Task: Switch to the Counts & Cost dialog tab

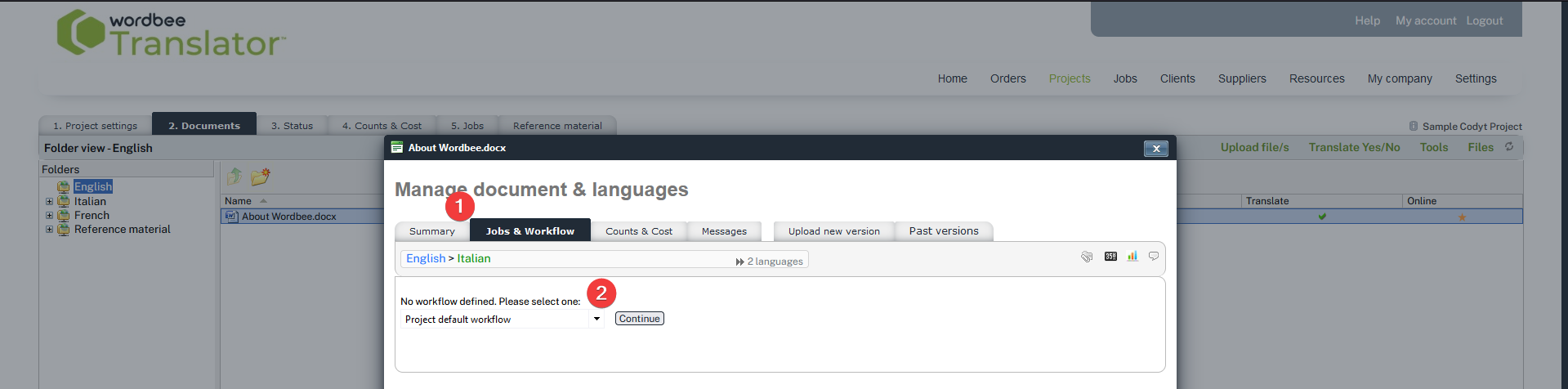Action: coord(638,231)
